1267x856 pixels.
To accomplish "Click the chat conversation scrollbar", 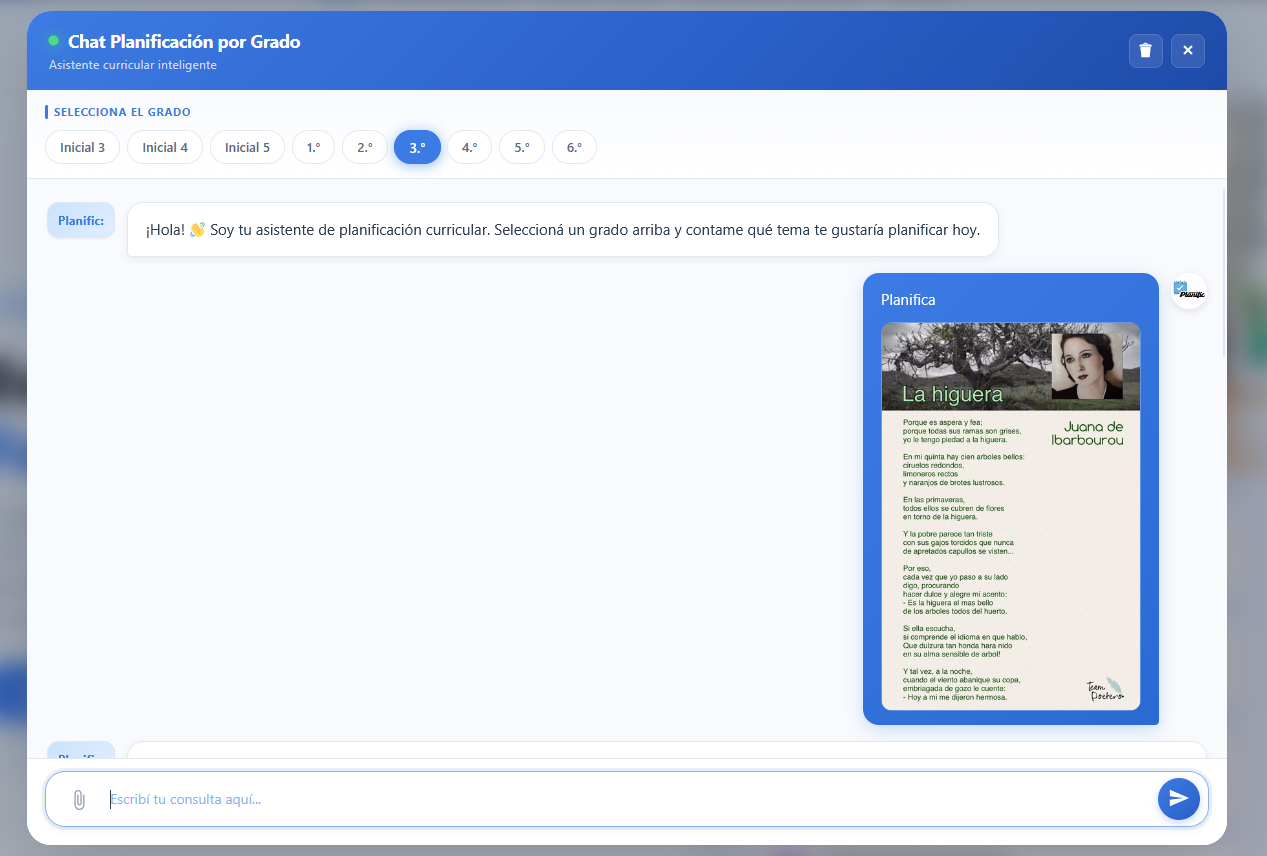I will (1224, 270).
